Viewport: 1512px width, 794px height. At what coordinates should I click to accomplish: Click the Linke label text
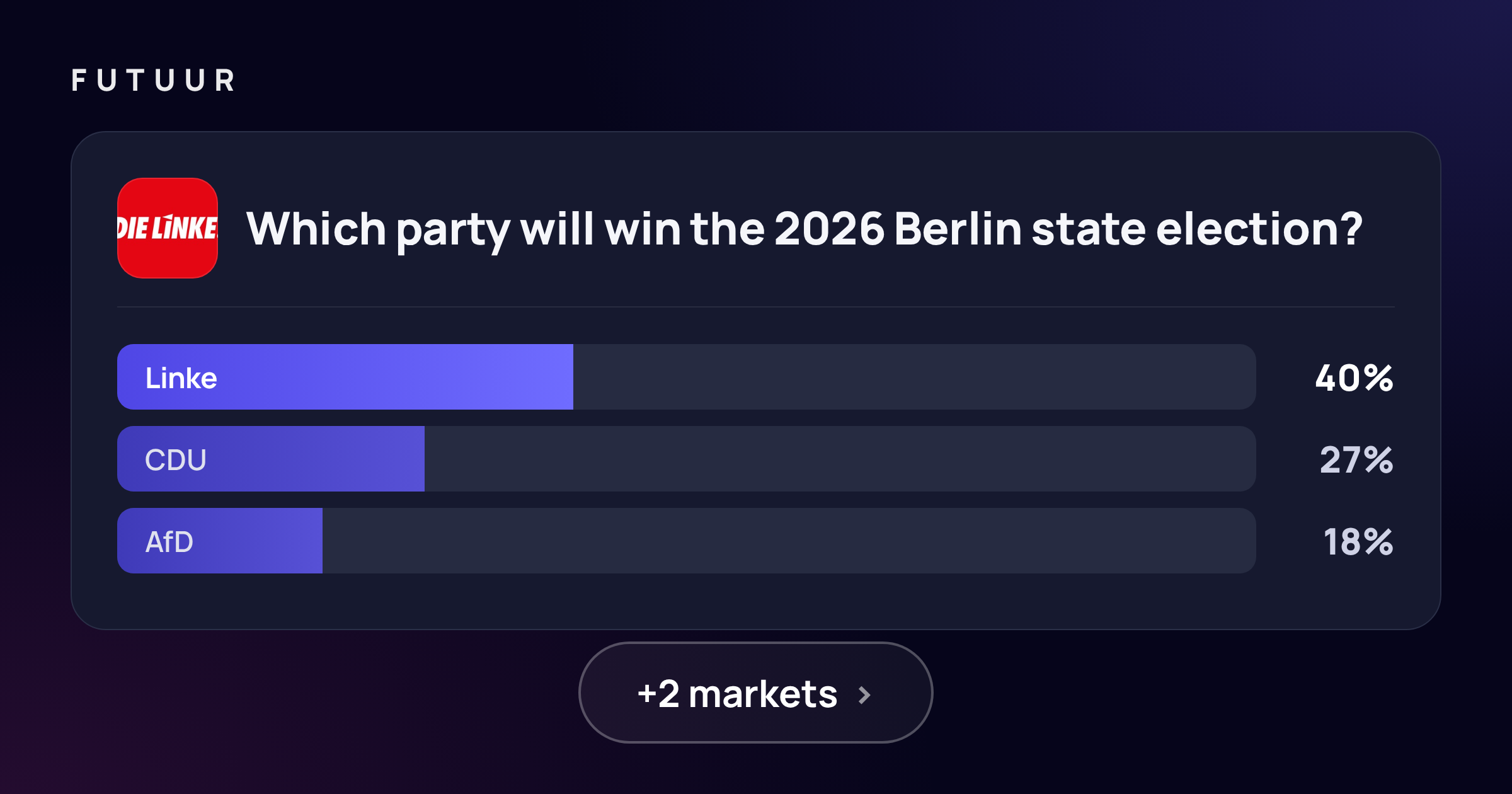[x=181, y=378]
